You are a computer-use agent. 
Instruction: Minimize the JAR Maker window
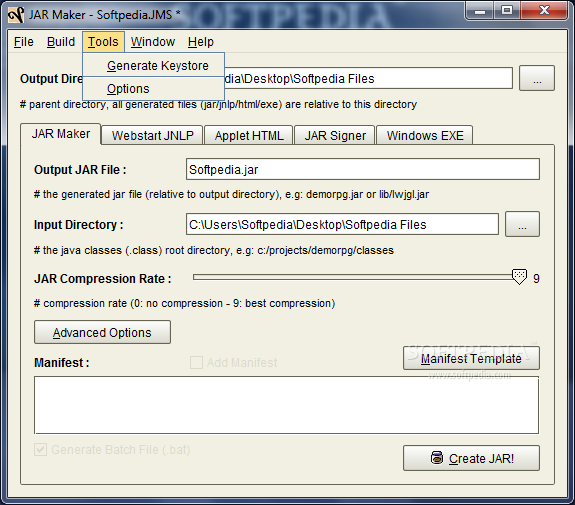coord(480,11)
